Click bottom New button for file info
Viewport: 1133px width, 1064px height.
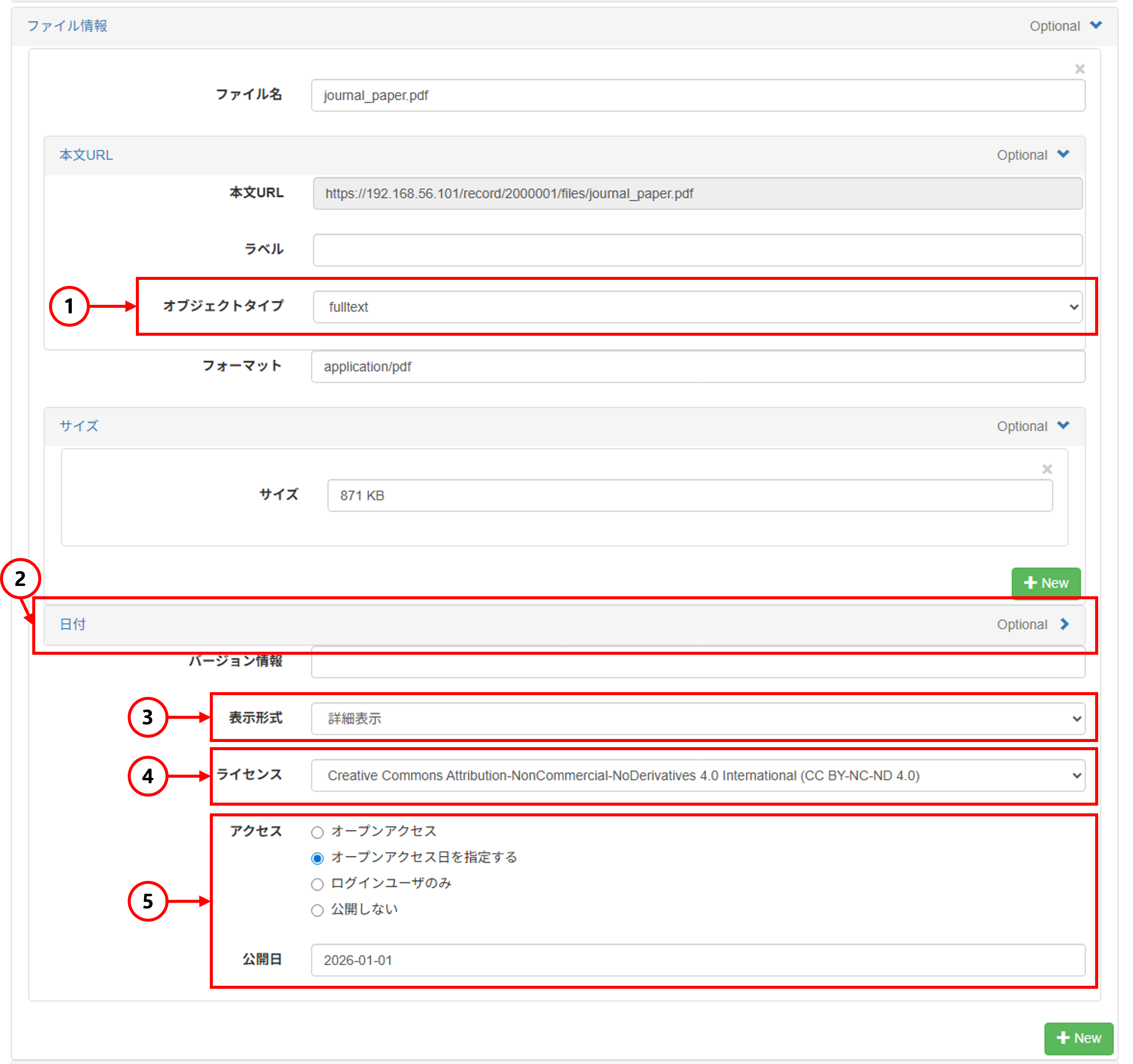point(1078,1038)
